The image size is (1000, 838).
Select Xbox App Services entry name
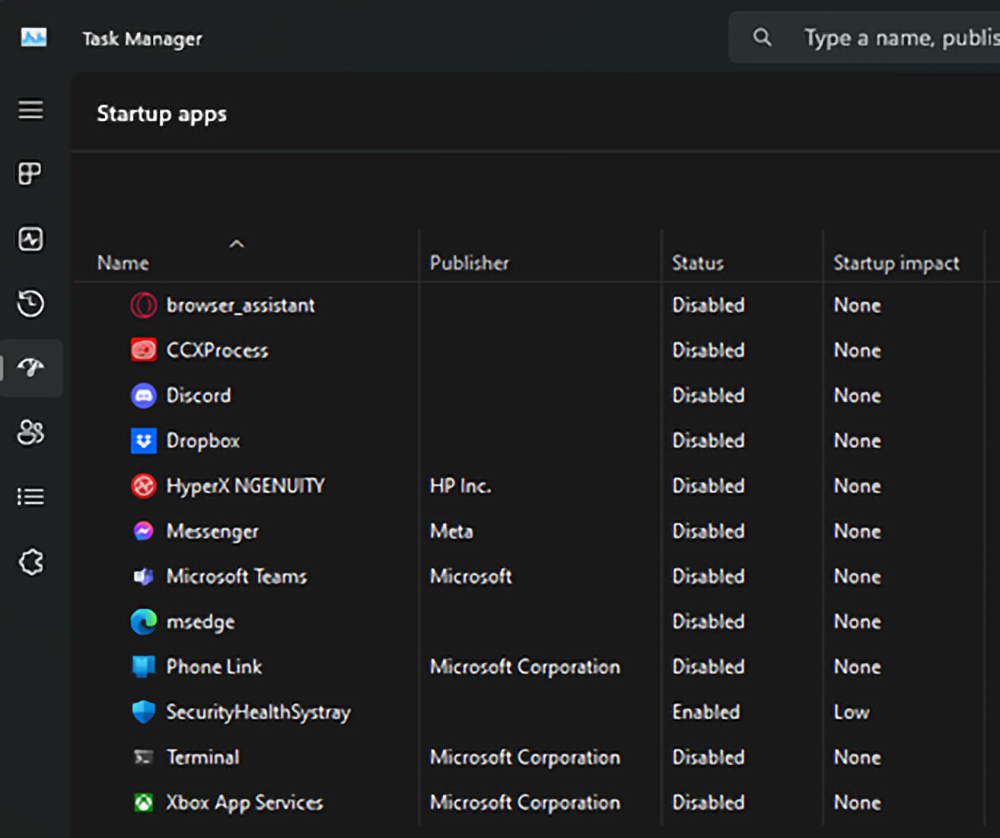[244, 802]
